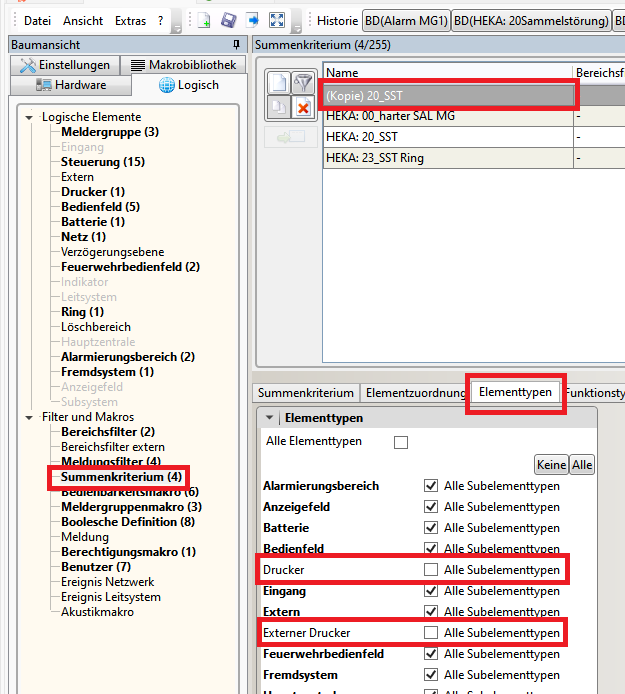Collapse the Logische Elemente tree node
Image resolution: width=625 pixels, height=694 pixels.
[29, 117]
